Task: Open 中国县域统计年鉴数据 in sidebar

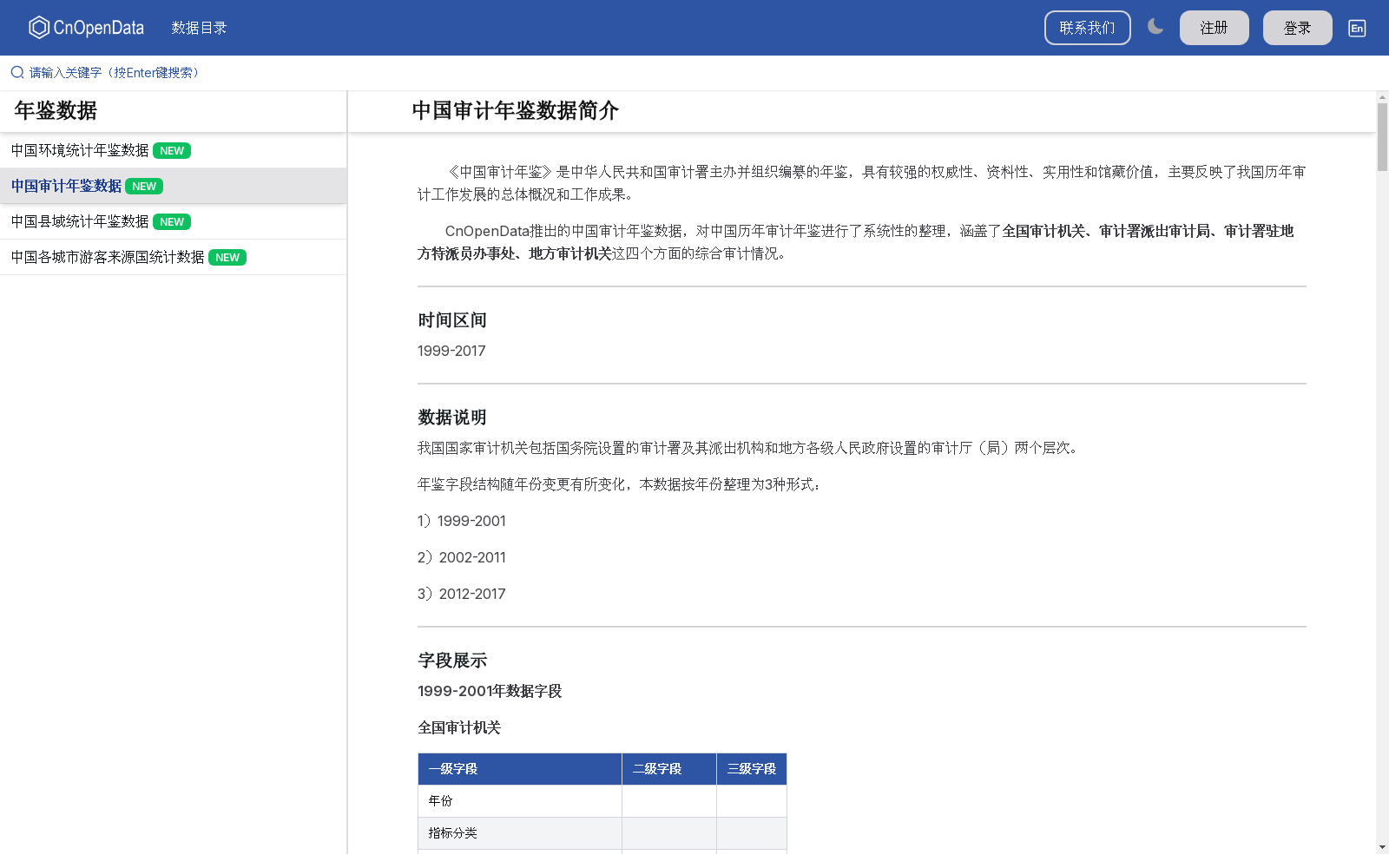Action: coord(173,221)
